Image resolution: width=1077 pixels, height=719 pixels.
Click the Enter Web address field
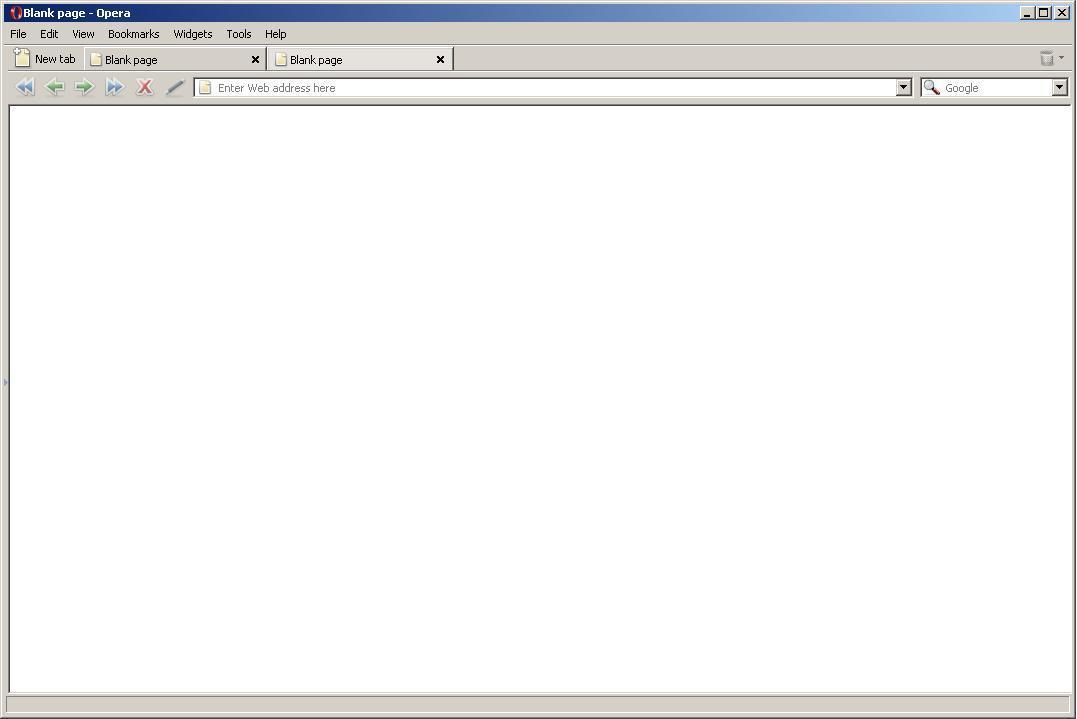tap(554, 87)
